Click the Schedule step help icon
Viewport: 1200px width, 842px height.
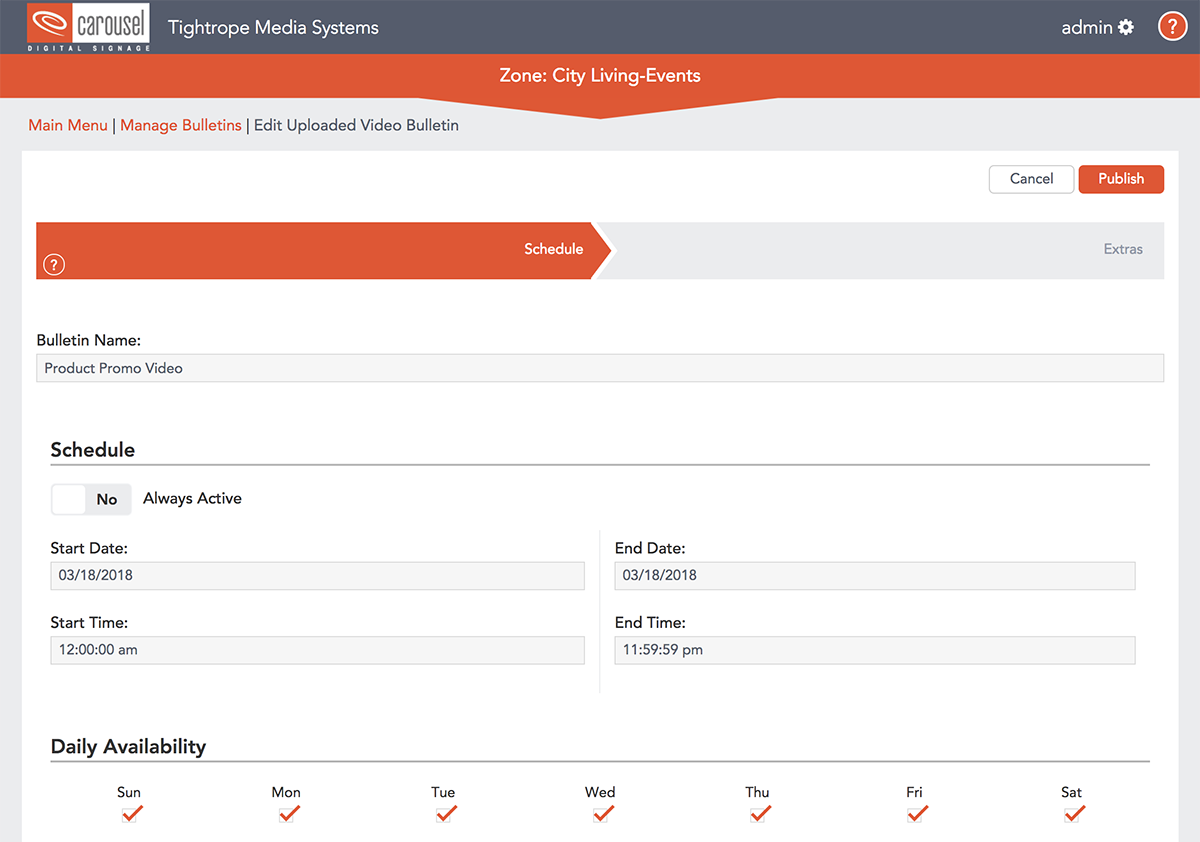[x=54, y=264]
